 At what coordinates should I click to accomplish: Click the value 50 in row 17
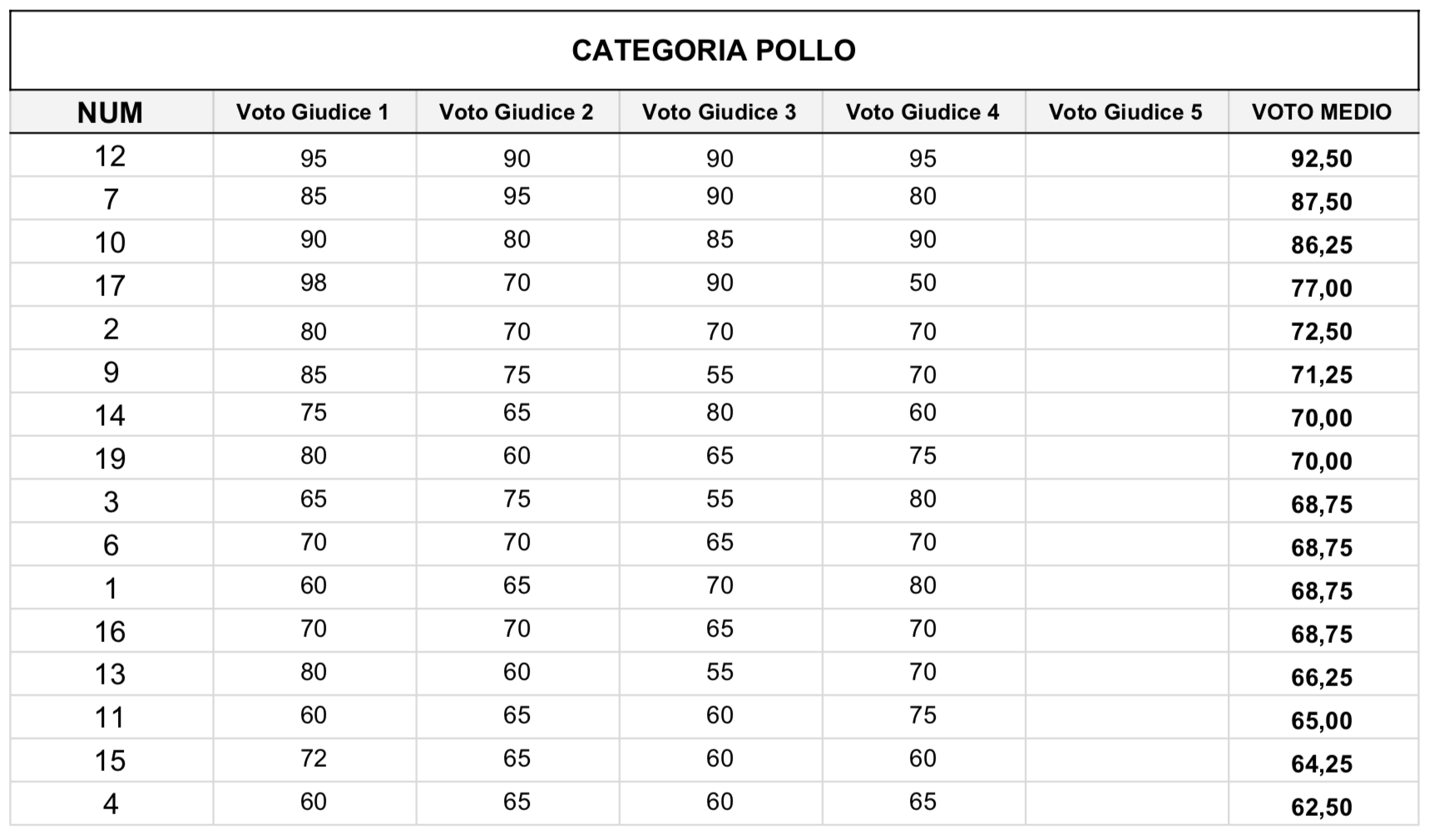pos(922,284)
